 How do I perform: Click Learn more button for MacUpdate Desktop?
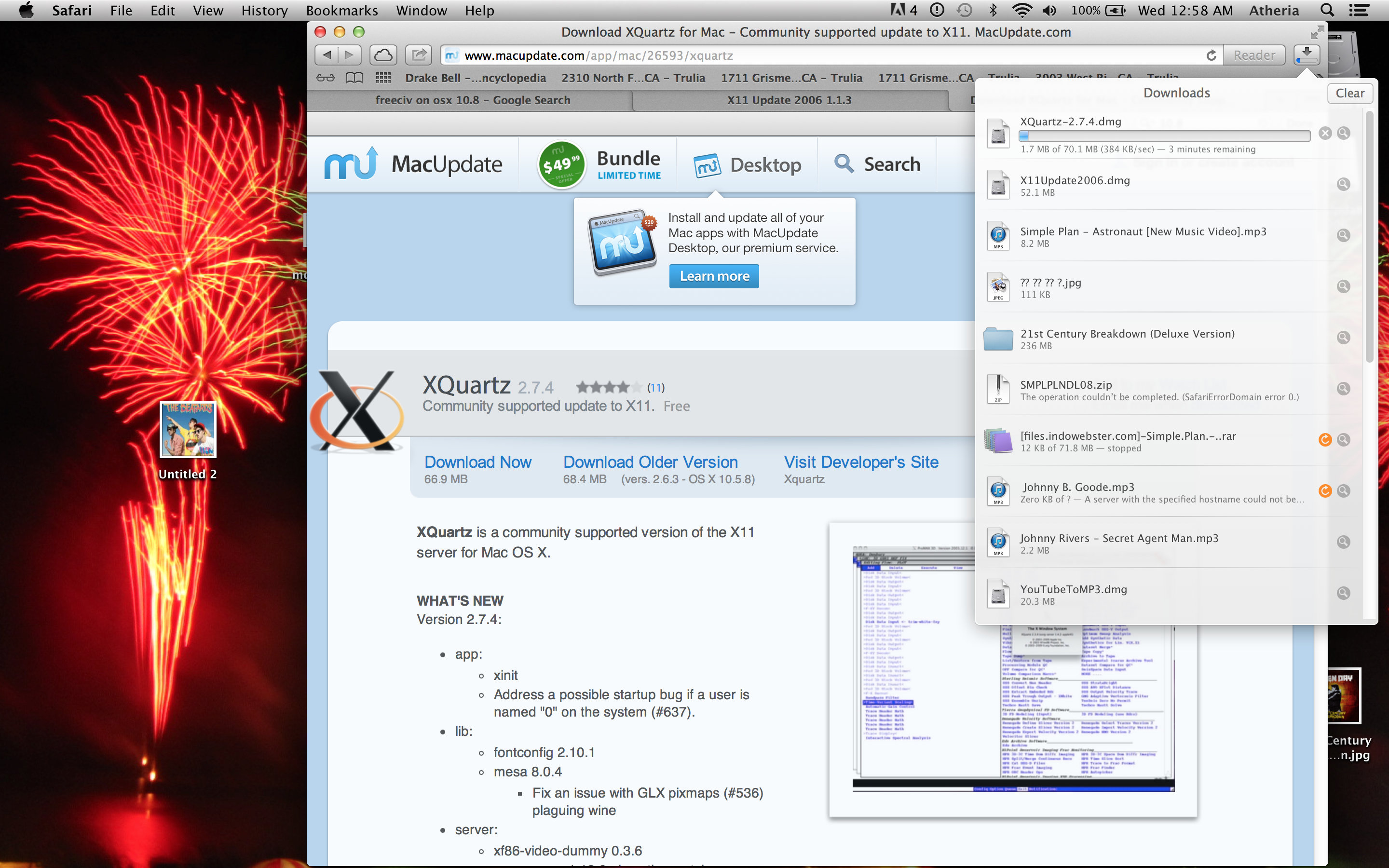coord(714,276)
